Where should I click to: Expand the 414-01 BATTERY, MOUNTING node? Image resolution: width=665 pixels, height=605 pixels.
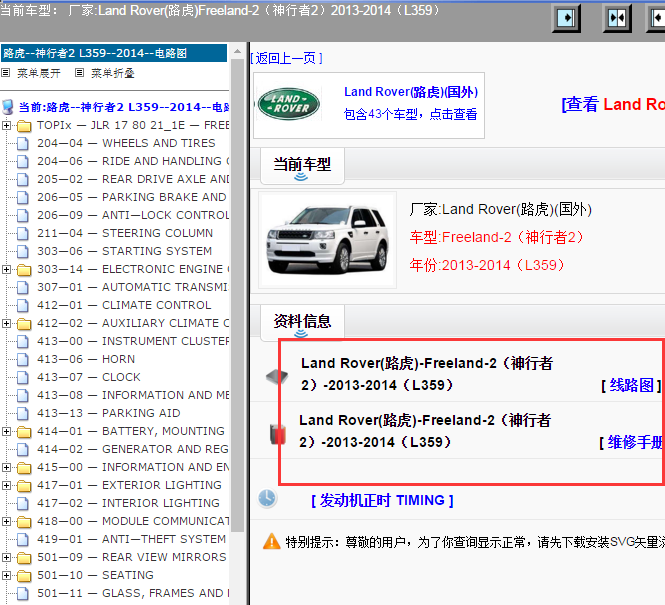click(x=6, y=431)
